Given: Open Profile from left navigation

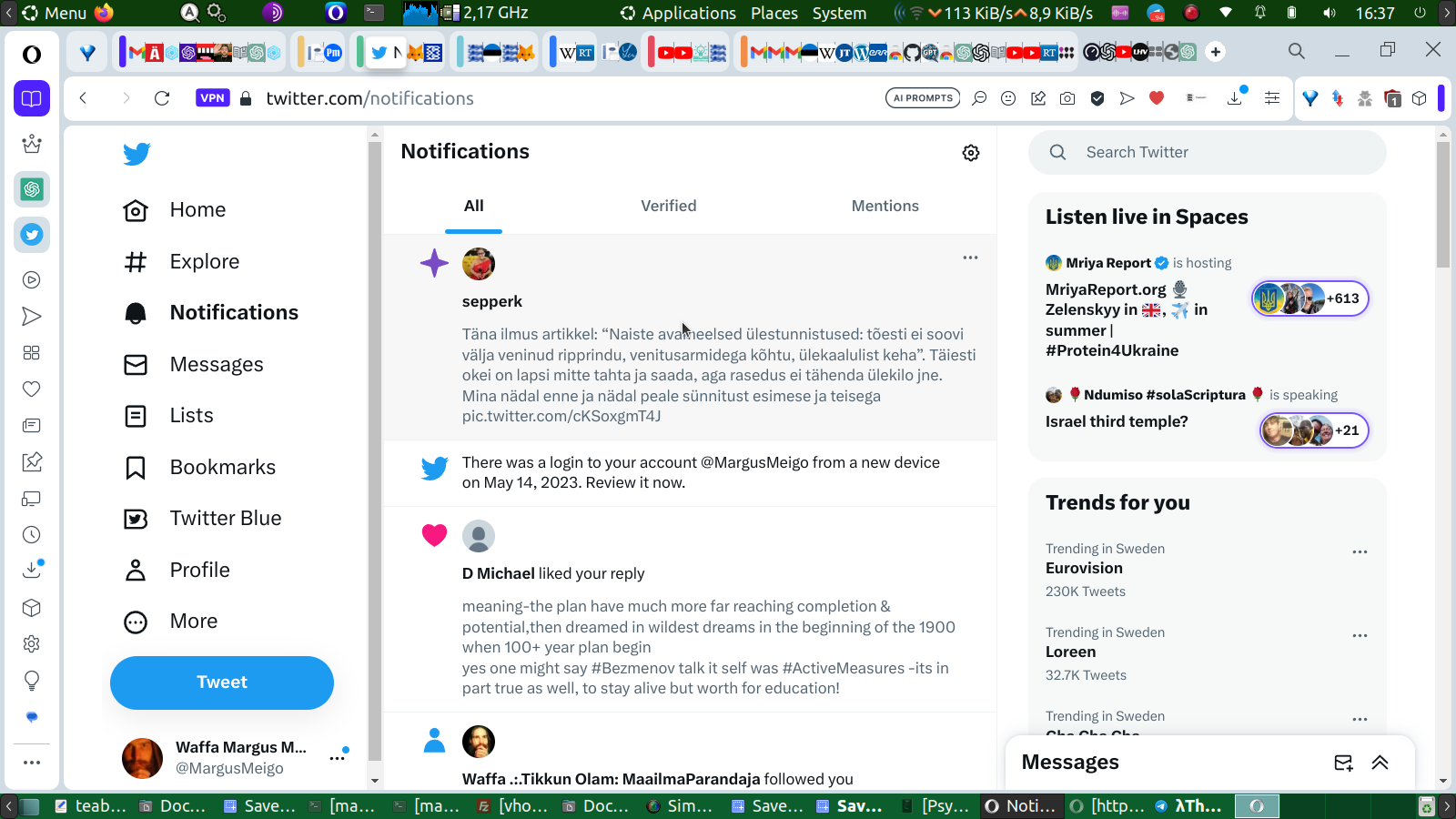Looking at the screenshot, I should pyautogui.click(x=177, y=571).
